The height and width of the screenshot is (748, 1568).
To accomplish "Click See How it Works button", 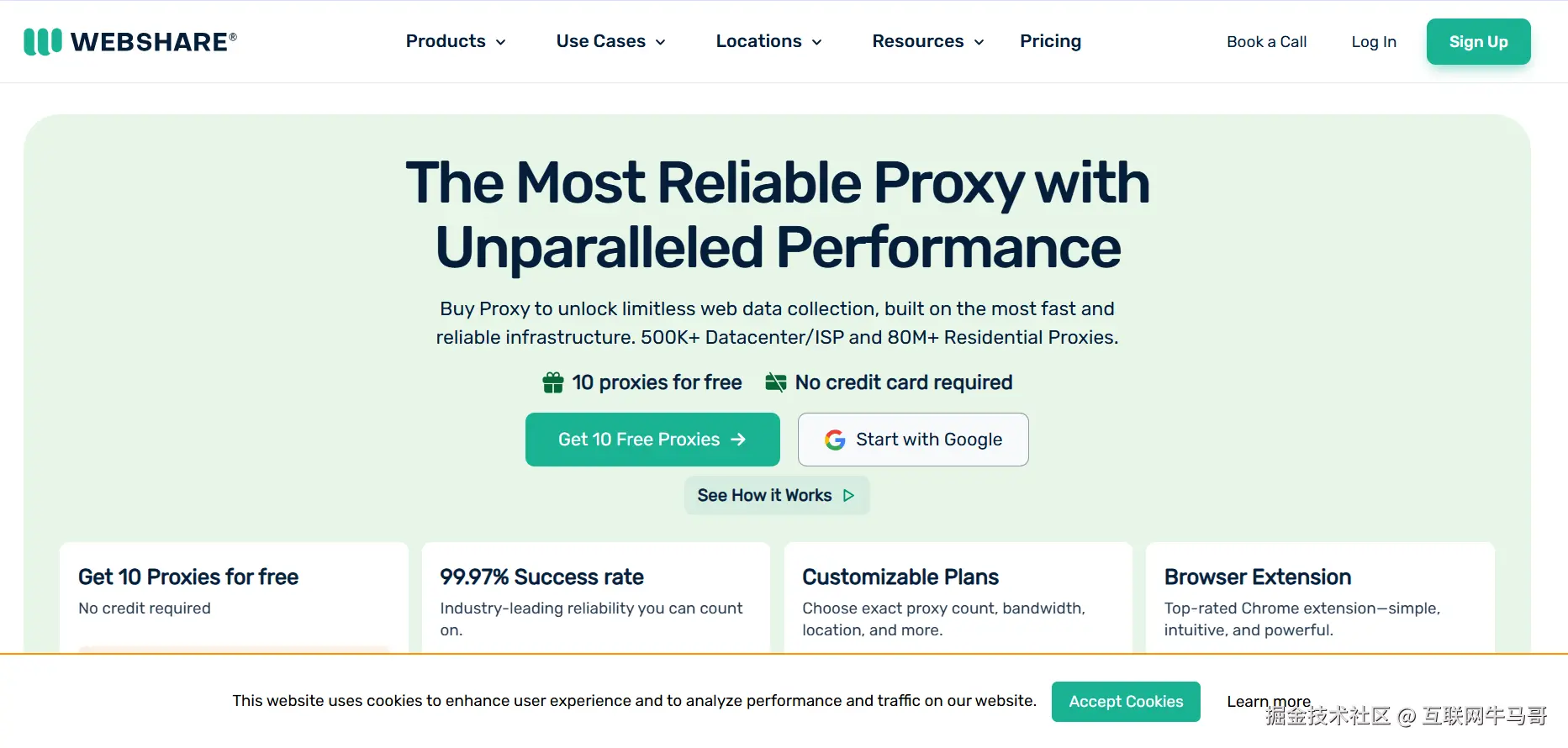I will click(x=776, y=496).
